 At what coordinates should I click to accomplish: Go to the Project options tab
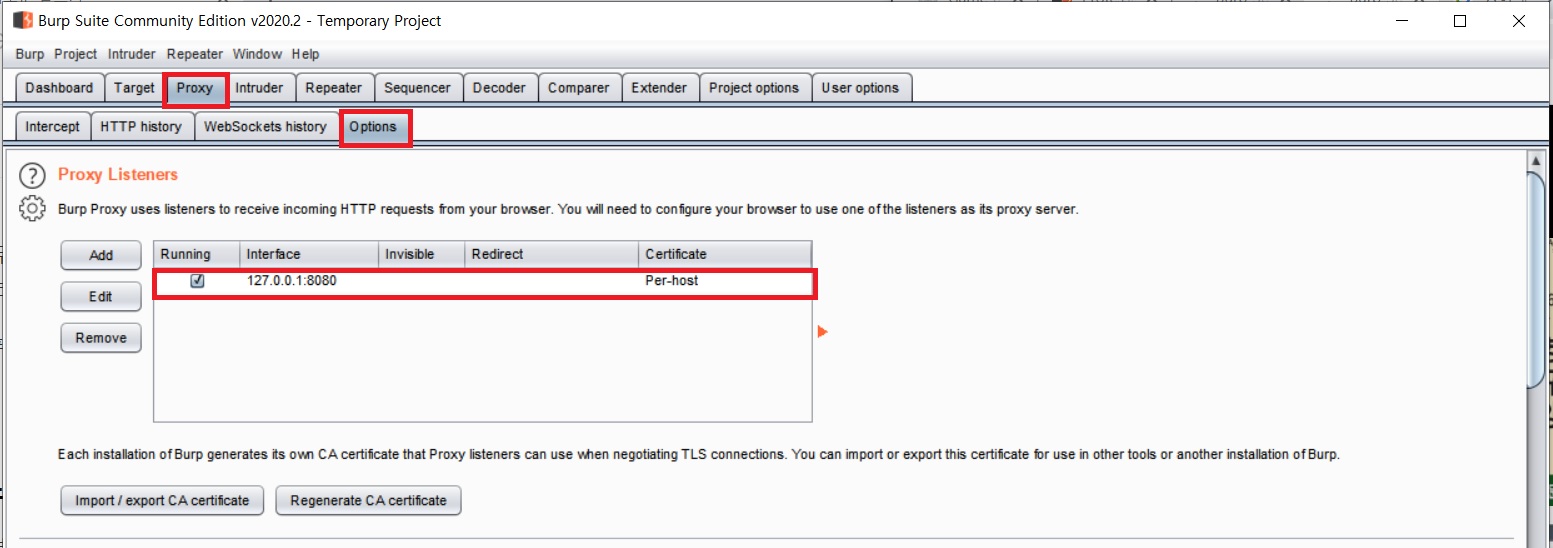[754, 88]
